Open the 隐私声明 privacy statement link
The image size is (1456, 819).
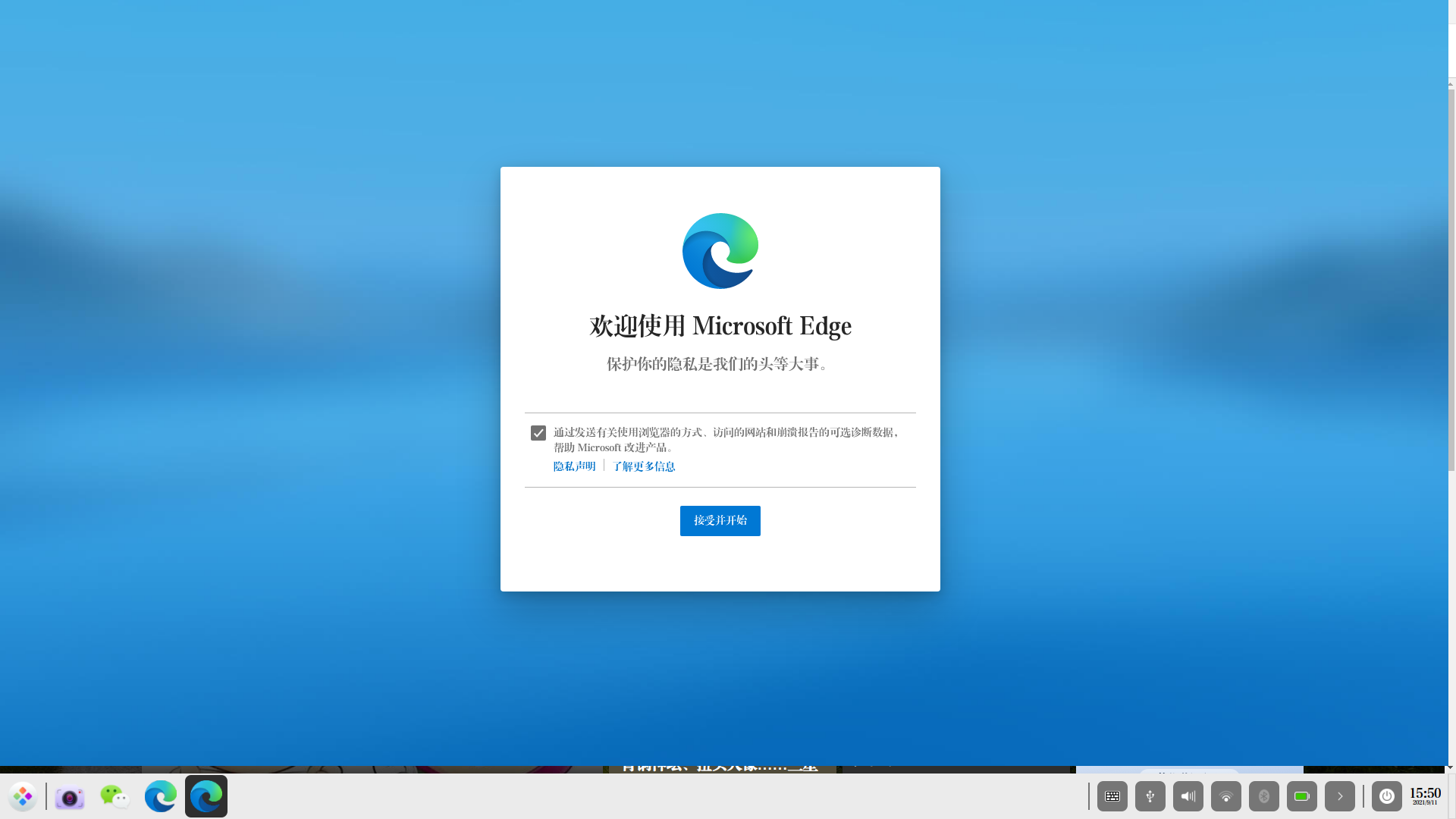coord(574,466)
